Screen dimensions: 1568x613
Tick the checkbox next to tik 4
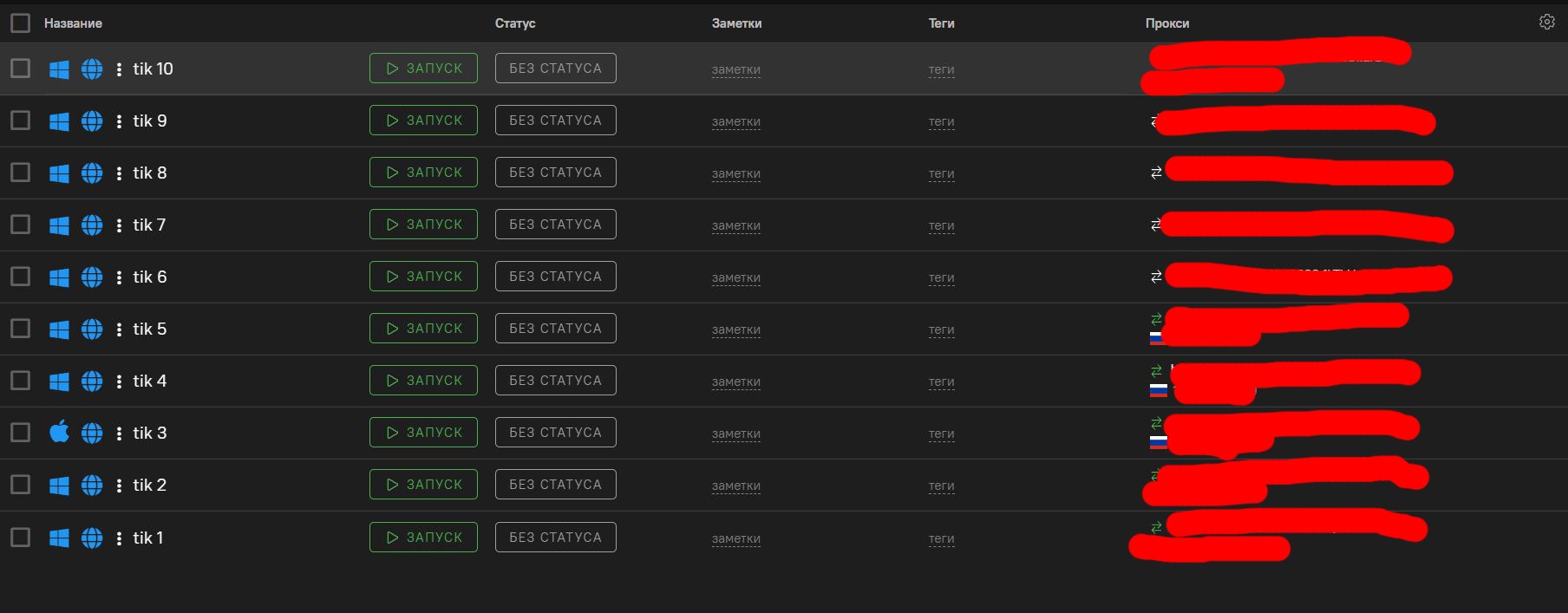(20, 381)
